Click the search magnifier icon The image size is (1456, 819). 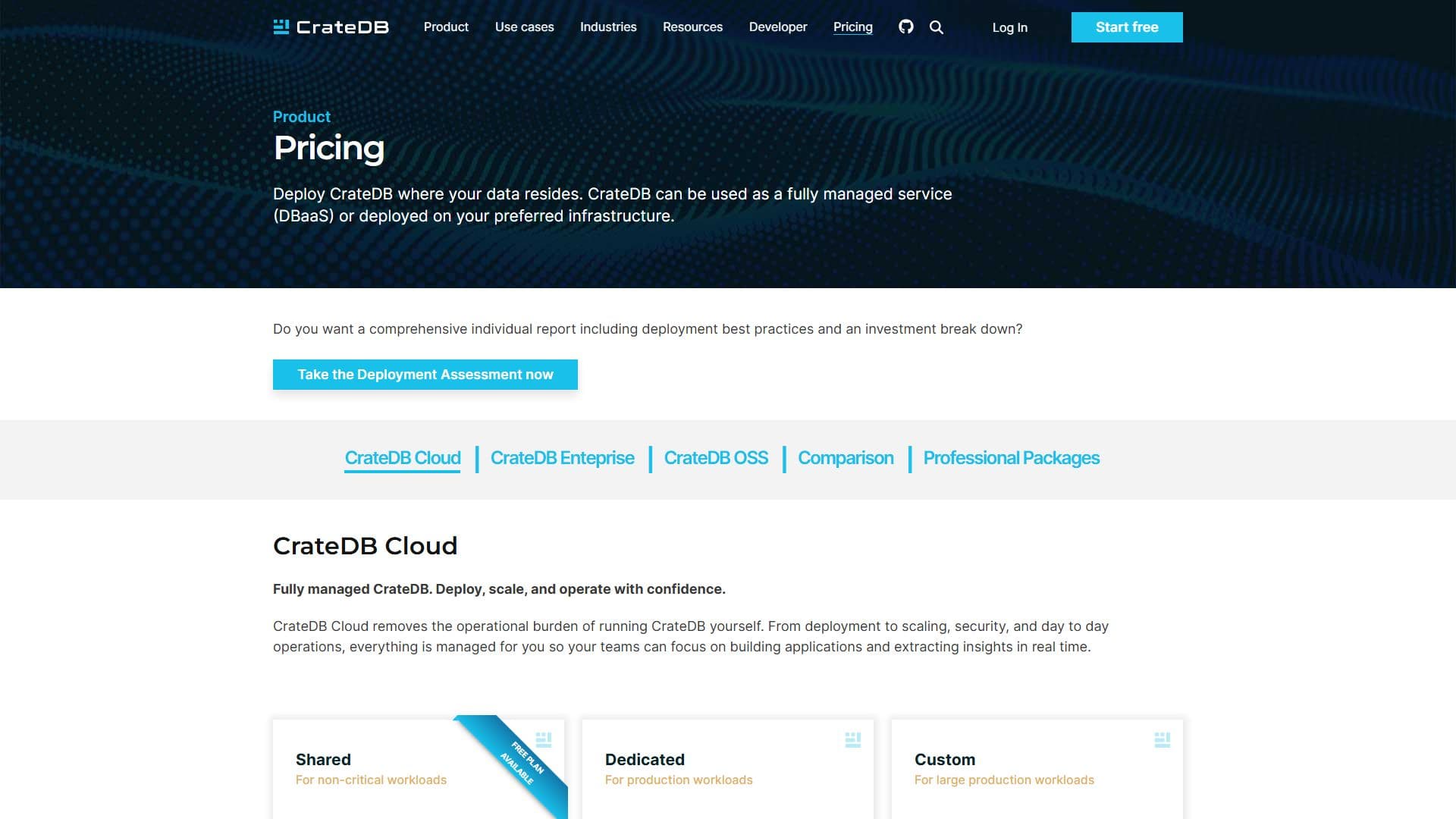(x=937, y=27)
